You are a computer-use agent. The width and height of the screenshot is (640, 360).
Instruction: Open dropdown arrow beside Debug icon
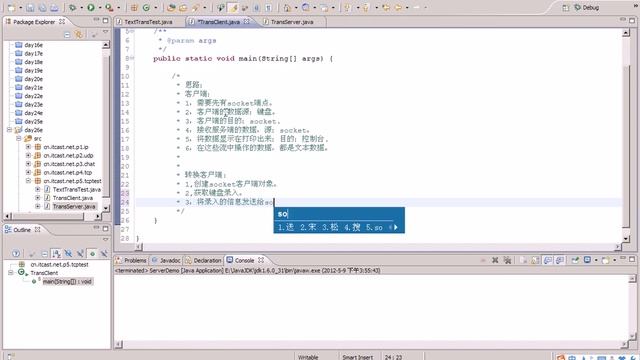pyautogui.click(x=82, y=7)
